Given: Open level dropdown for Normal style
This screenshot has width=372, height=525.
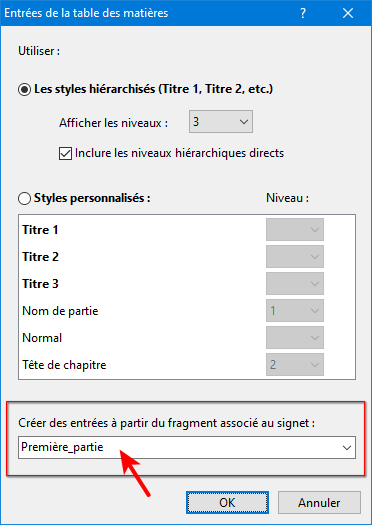Looking at the screenshot, I should (295, 338).
